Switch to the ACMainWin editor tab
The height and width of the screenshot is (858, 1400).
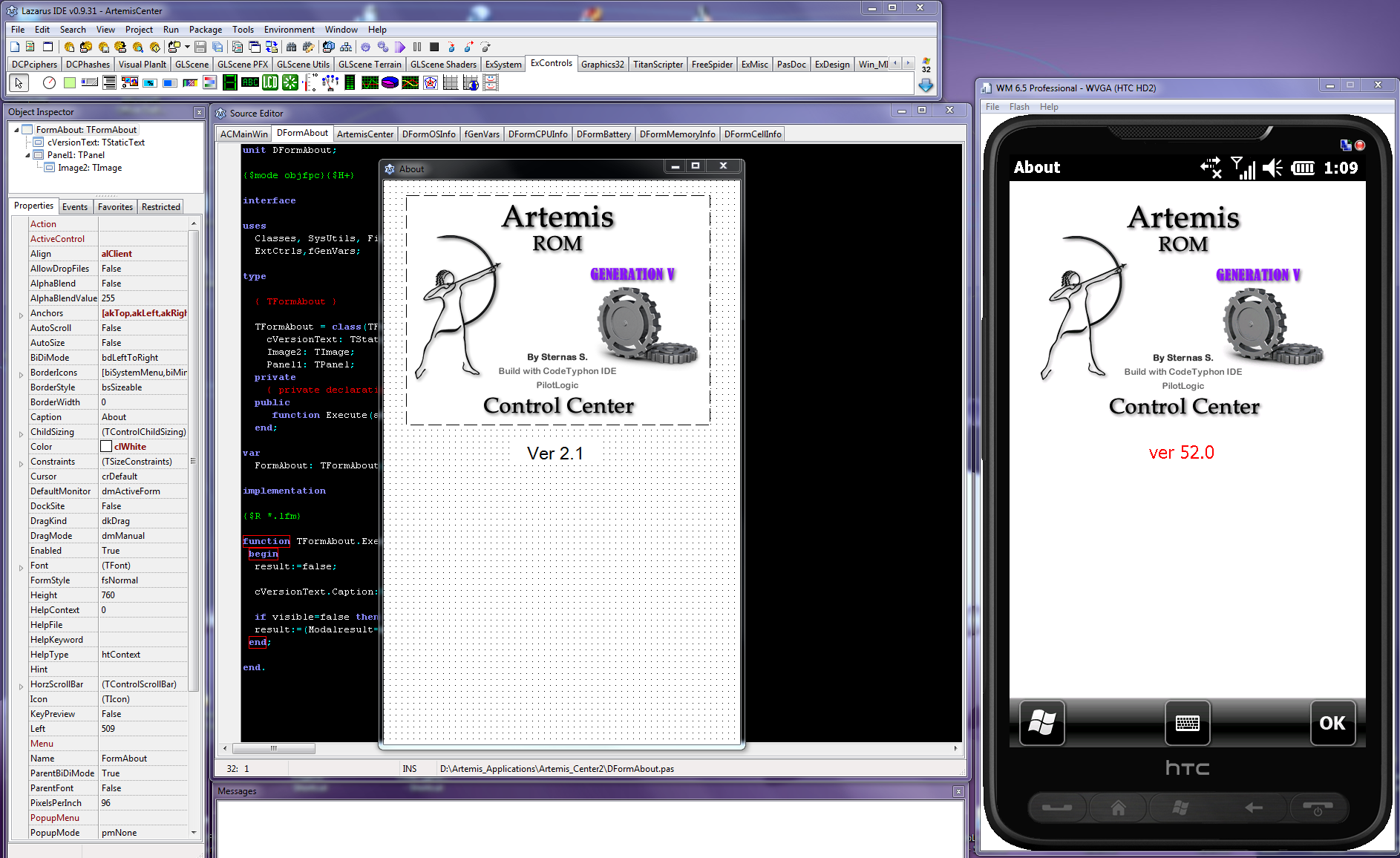tap(244, 134)
